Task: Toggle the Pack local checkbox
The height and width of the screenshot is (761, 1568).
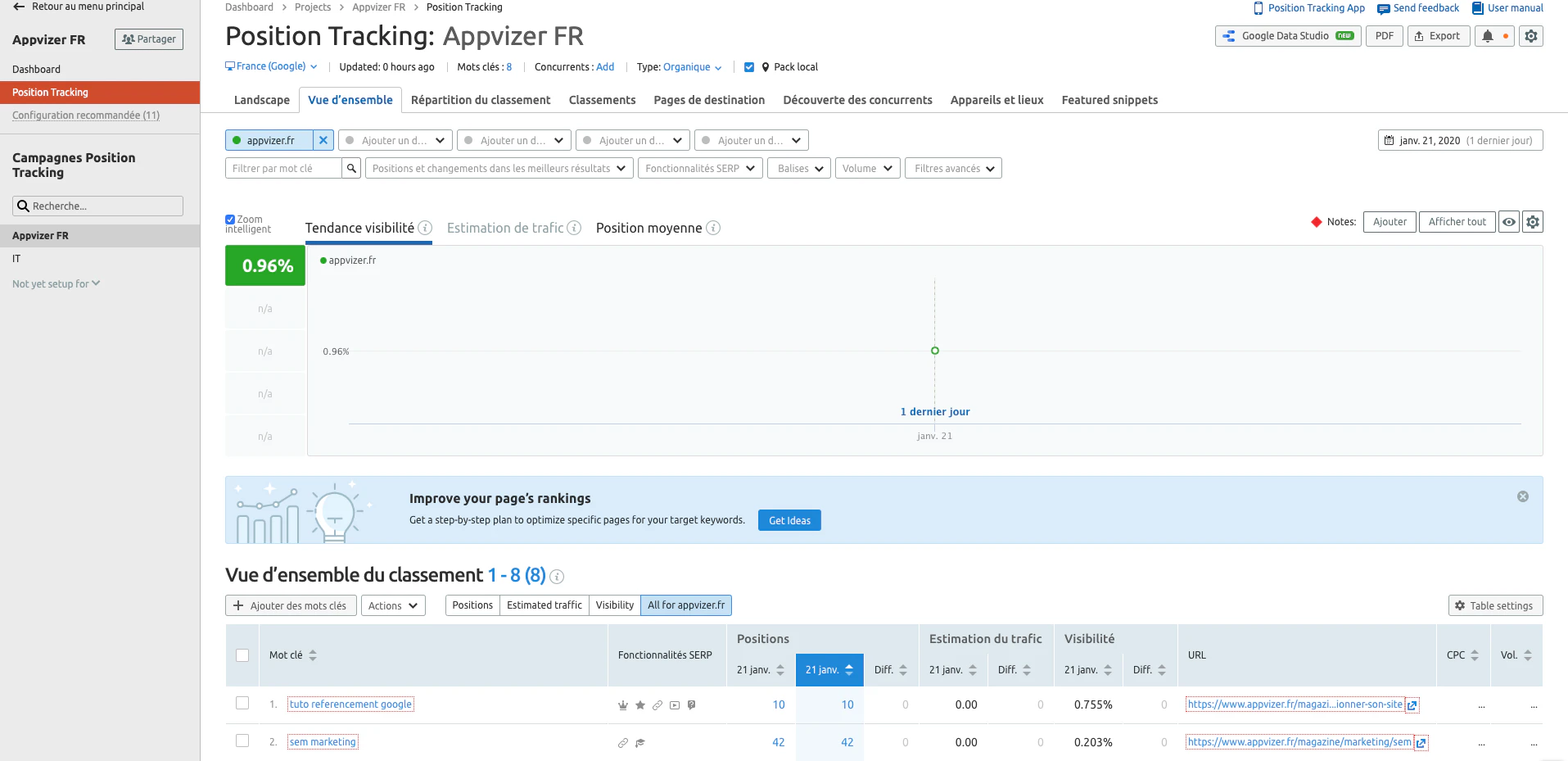Action: point(749,67)
